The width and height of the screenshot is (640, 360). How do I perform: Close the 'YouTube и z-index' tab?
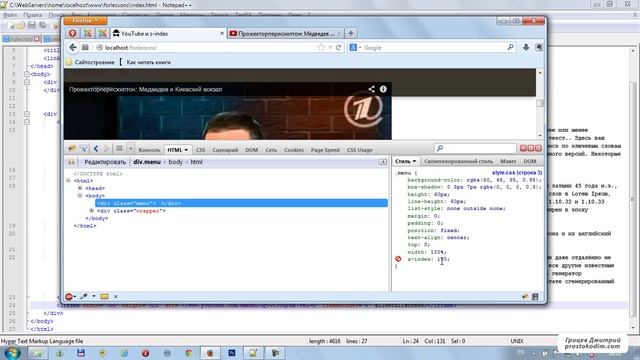tap(222, 33)
